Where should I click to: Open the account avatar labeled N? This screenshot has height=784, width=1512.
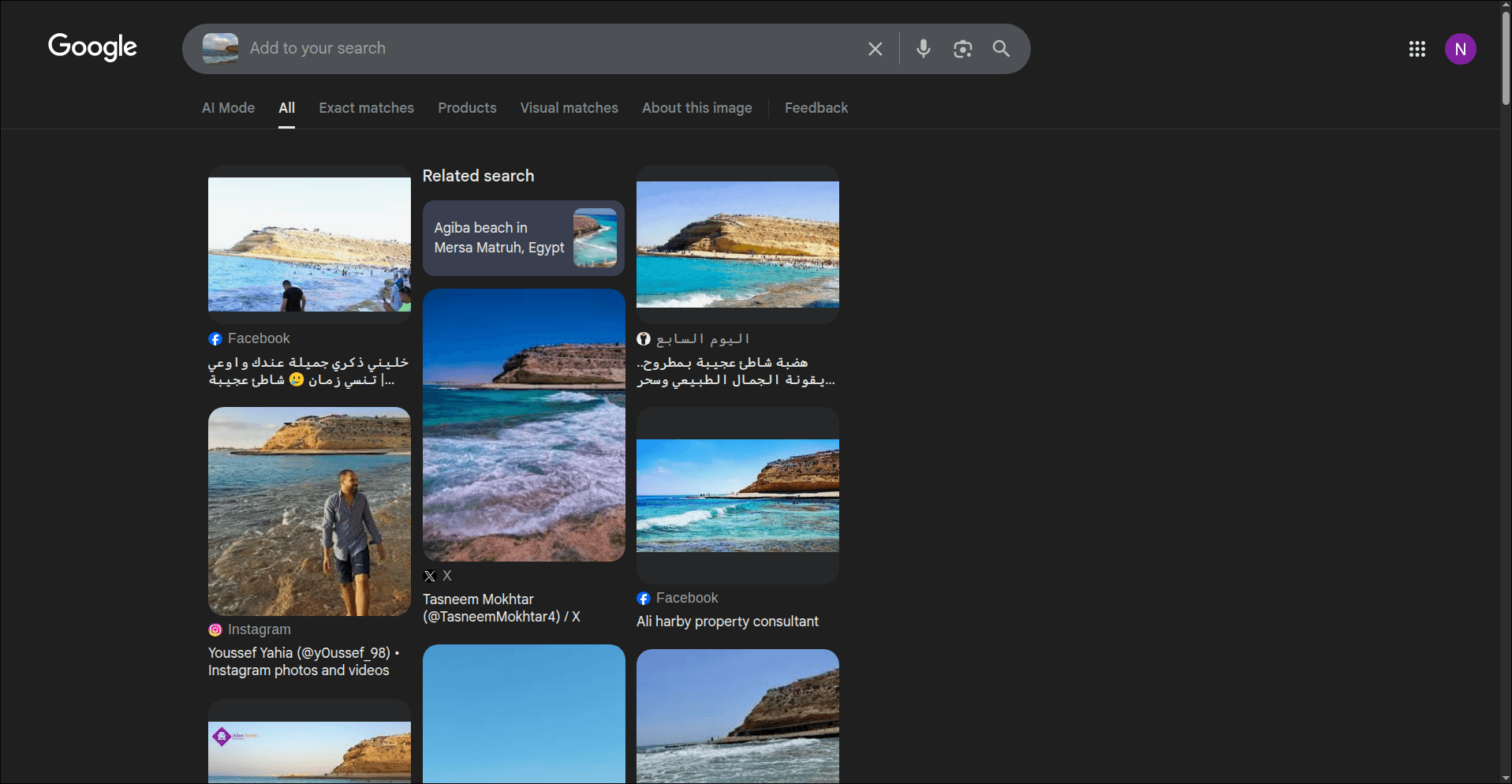[1460, 49]
